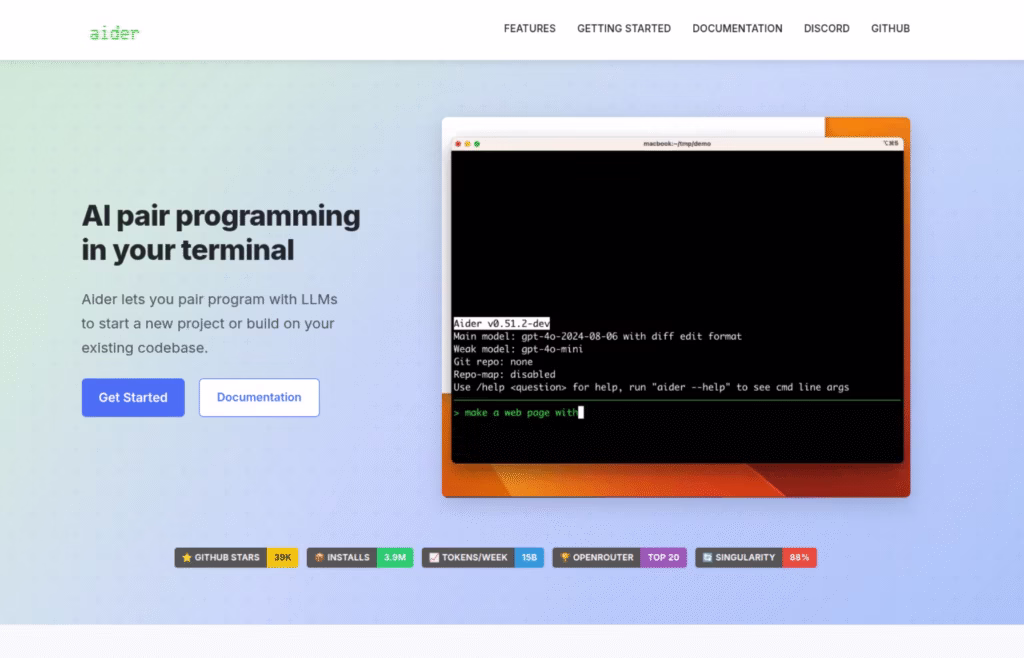This screenshot has height=658, width=1024.
Task: Click the red 88% value on SINGULARITY badge
Action: coord(798,557)
